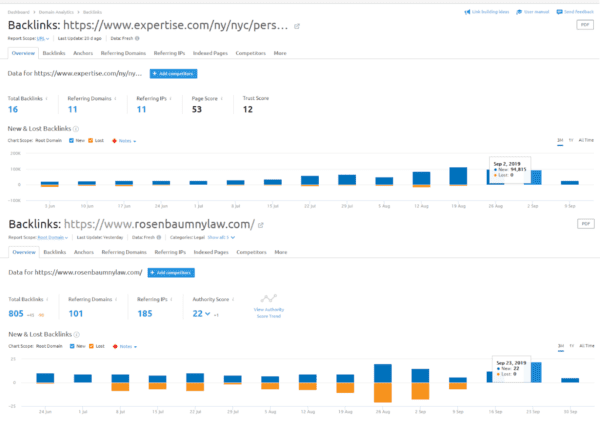
Task: Select Overview tab in rosenbaumnylaw report
Action: point(24,252)
